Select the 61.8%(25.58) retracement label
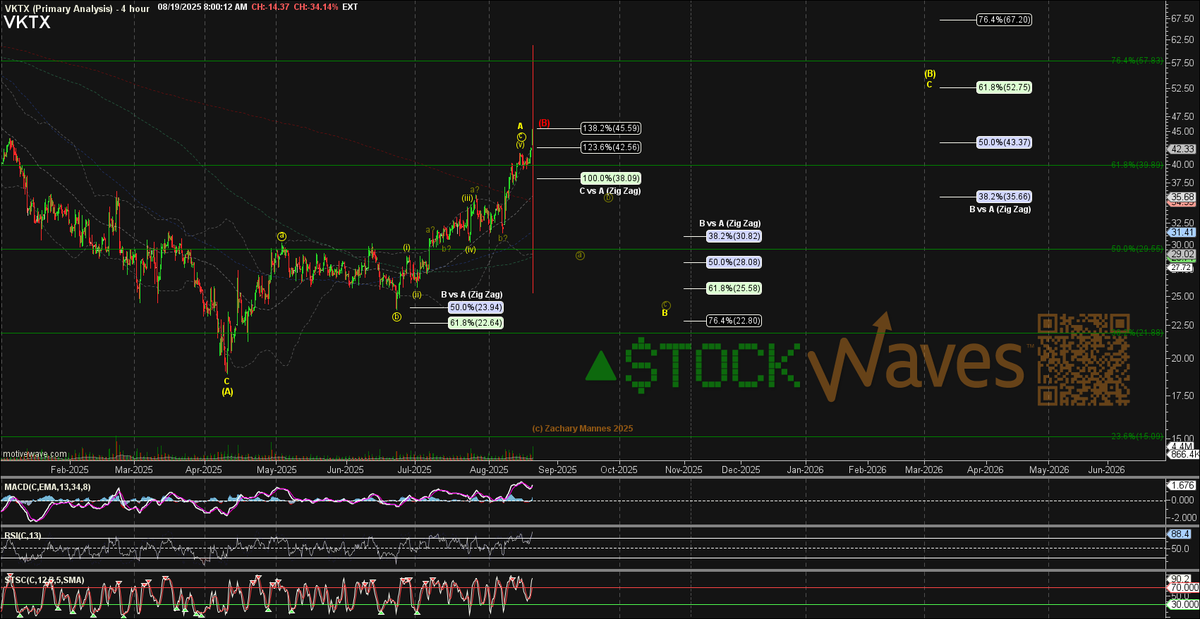Viewport: 1200px width, 619px height. [735, 288]
